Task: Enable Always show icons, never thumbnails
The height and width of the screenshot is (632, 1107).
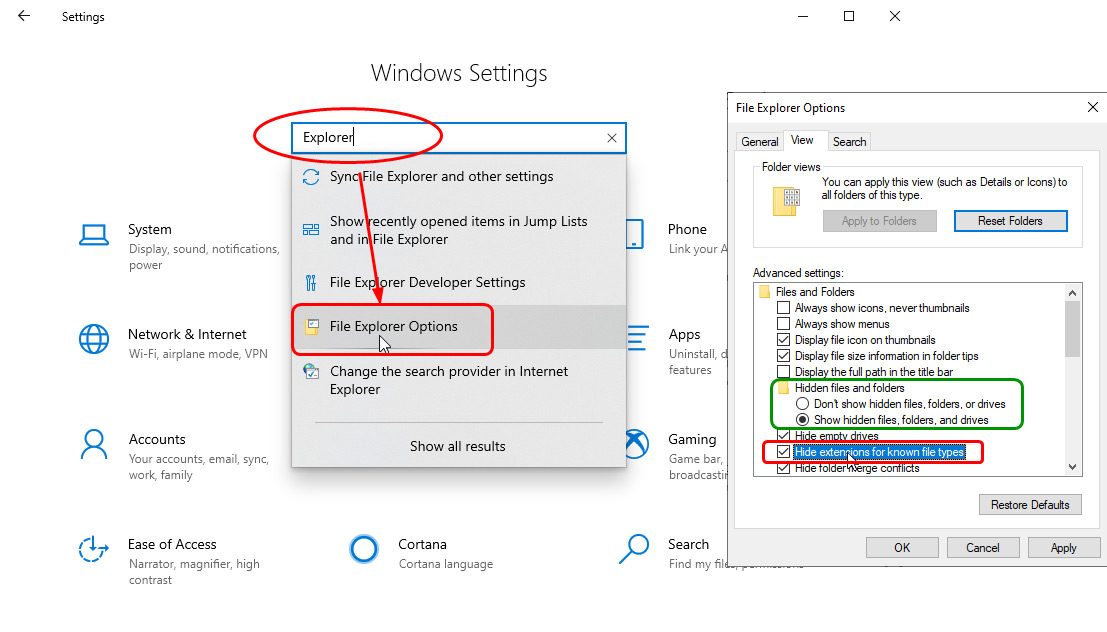Action: tap(784, 308)
